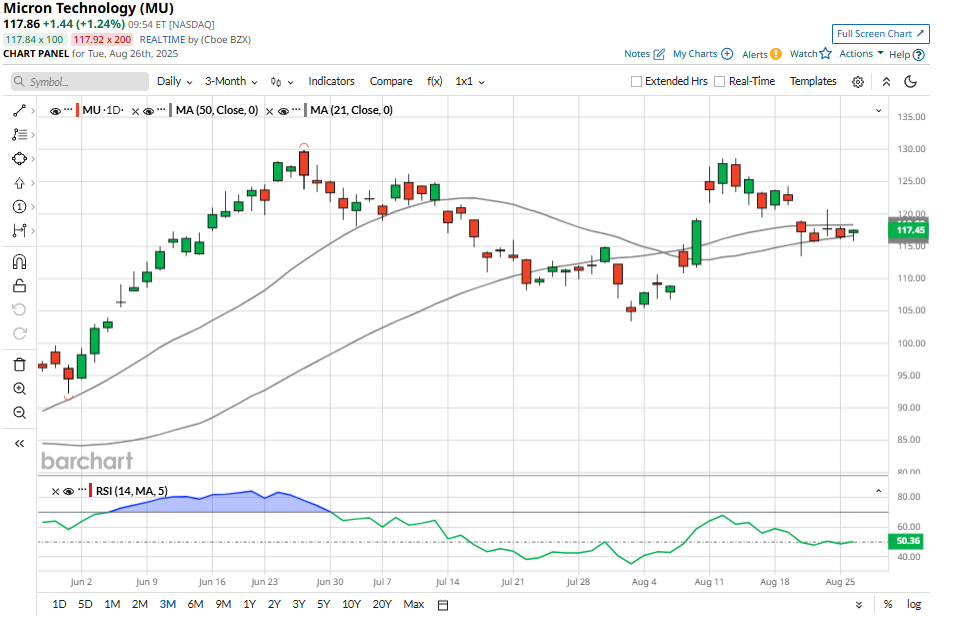Screen dimensions: 953x640
Task: Open Full Screen Chart
Action: pyautogui.click(x=880, y=34)
